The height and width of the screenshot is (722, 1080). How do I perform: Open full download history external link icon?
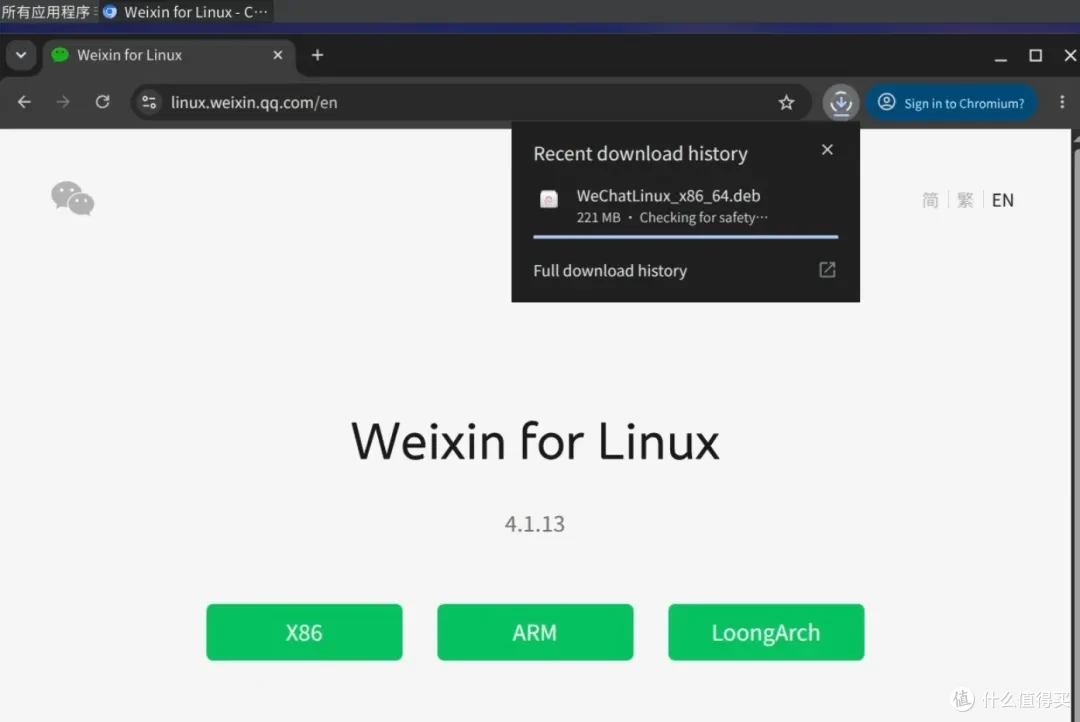[827, 269]
